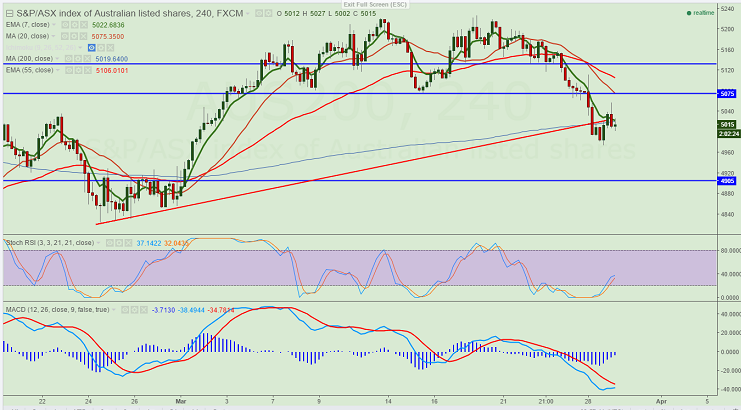This screenshot has width=741, height=410.
Task: Select the S&P/ASX chart title text
Action: (x=129, y=14)
